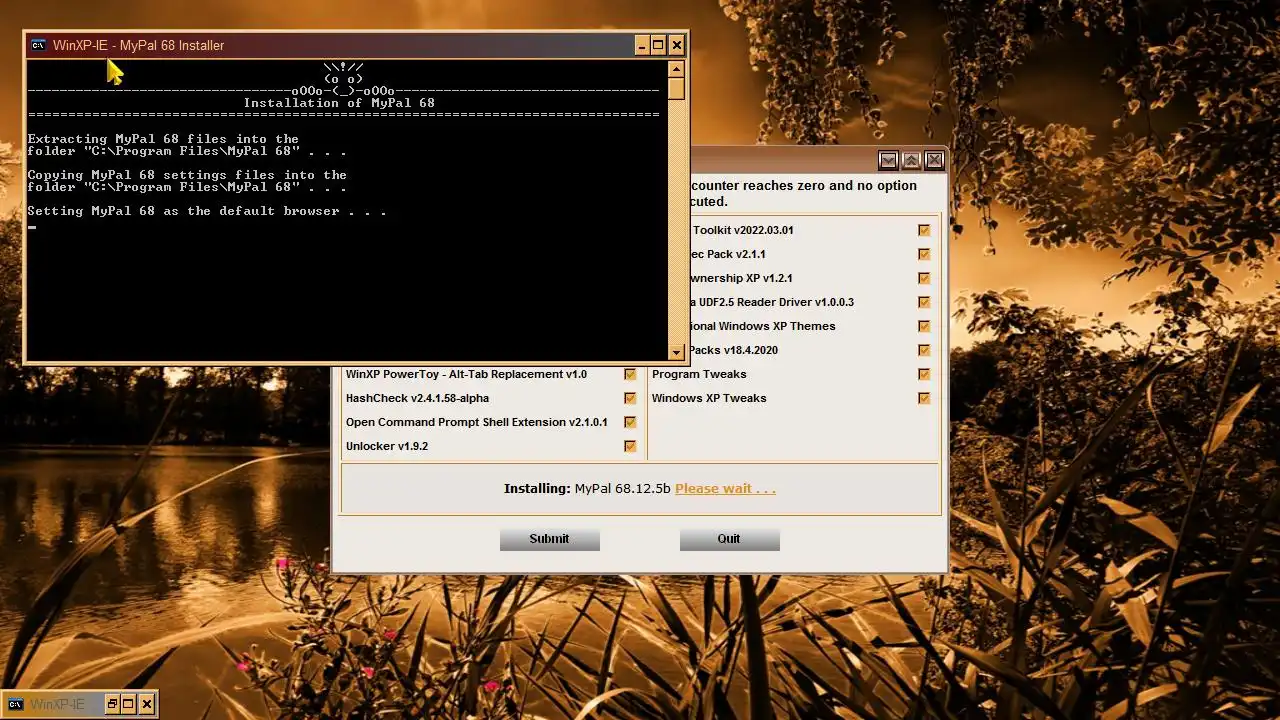Click 'WinXP PowerToy - Alt-Tab Replacement v1.0' label
Image resolution: width=1280 pixels, height=720 pixels.
[466, 374]
